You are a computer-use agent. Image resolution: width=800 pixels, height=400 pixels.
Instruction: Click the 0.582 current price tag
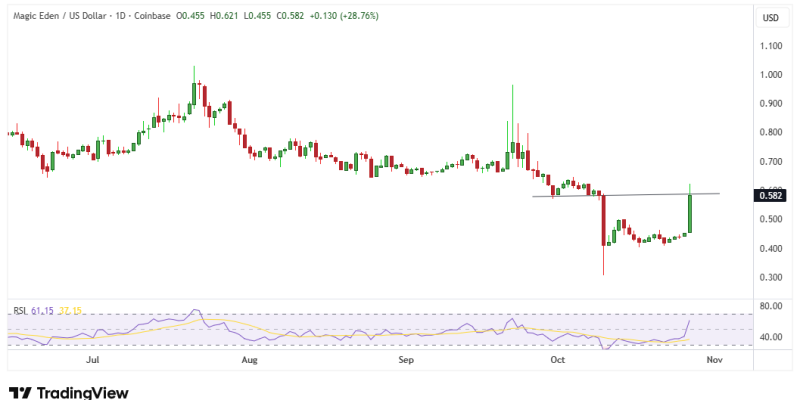(770, 195)
